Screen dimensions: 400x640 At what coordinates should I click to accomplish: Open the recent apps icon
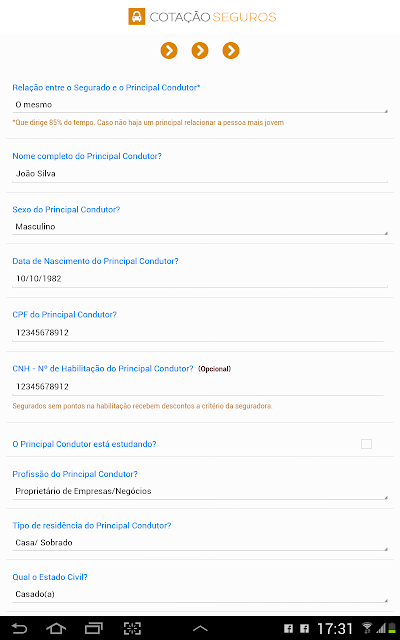pyautogui.click(x=94, y=628)
